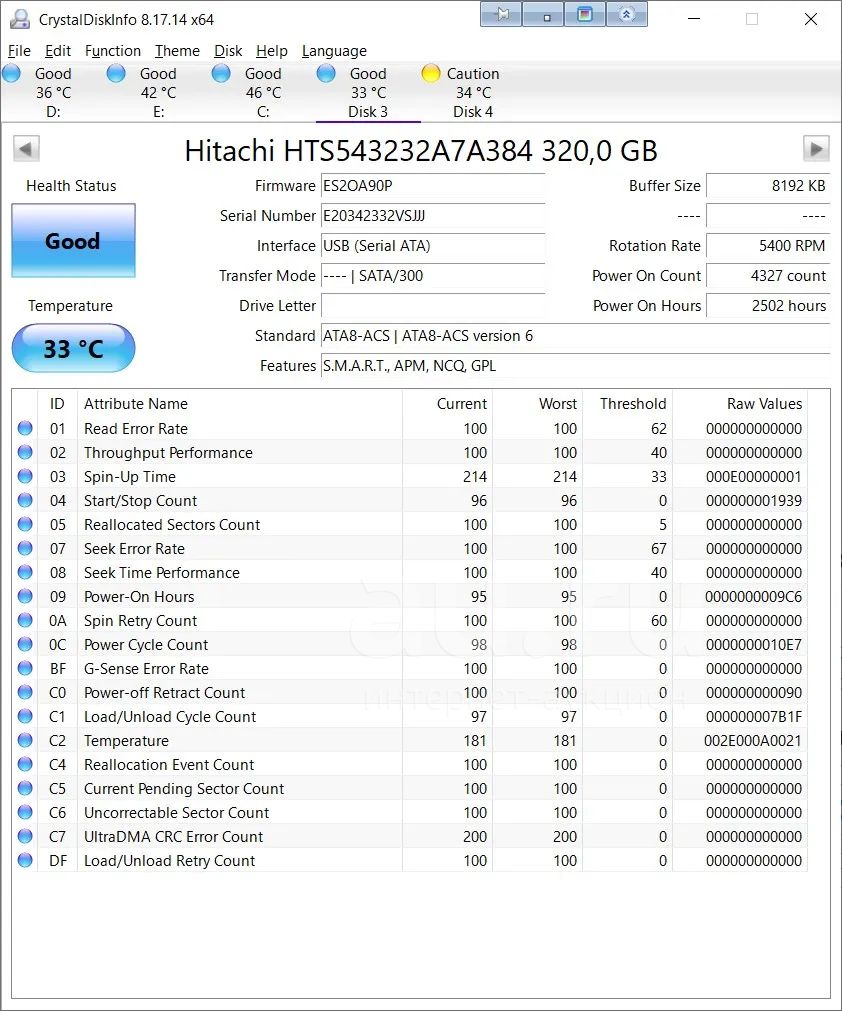This screenshot has width=842, height=1011.
Task: Click status orb for UltraDMA CRC Error Count
Action: 25,836
